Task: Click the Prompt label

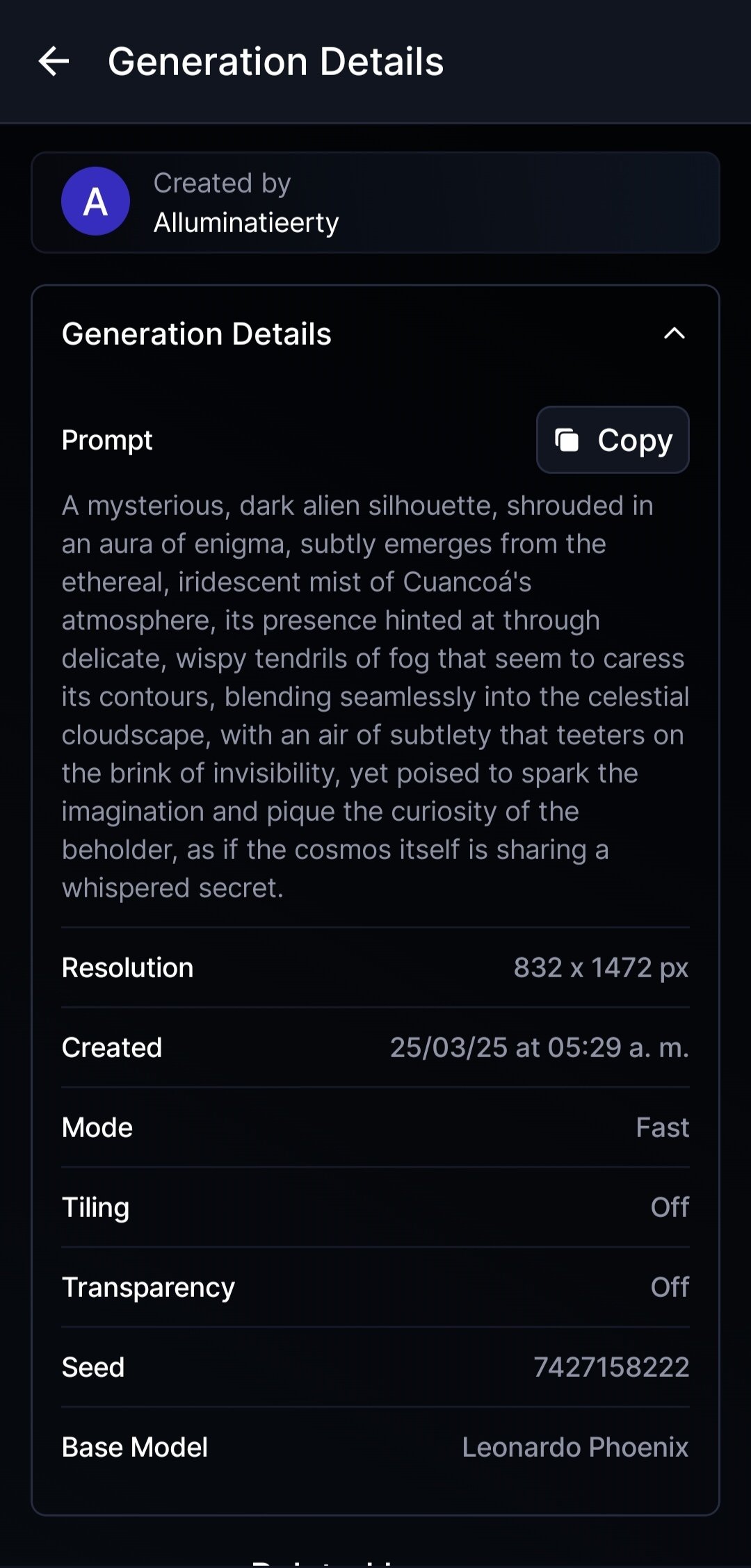Action: point(107,440)
